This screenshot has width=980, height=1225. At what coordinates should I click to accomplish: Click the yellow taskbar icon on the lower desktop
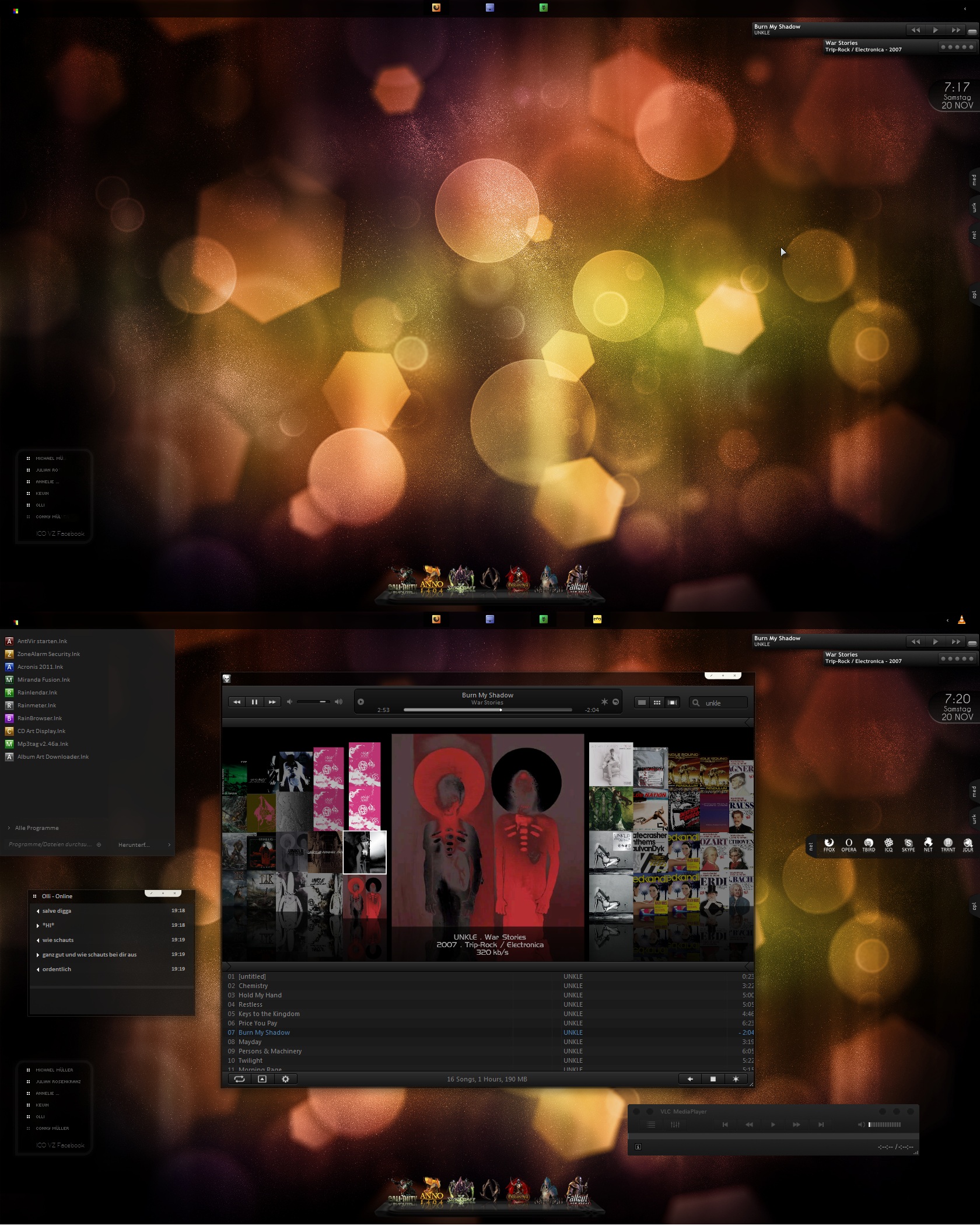click(597, 619)
